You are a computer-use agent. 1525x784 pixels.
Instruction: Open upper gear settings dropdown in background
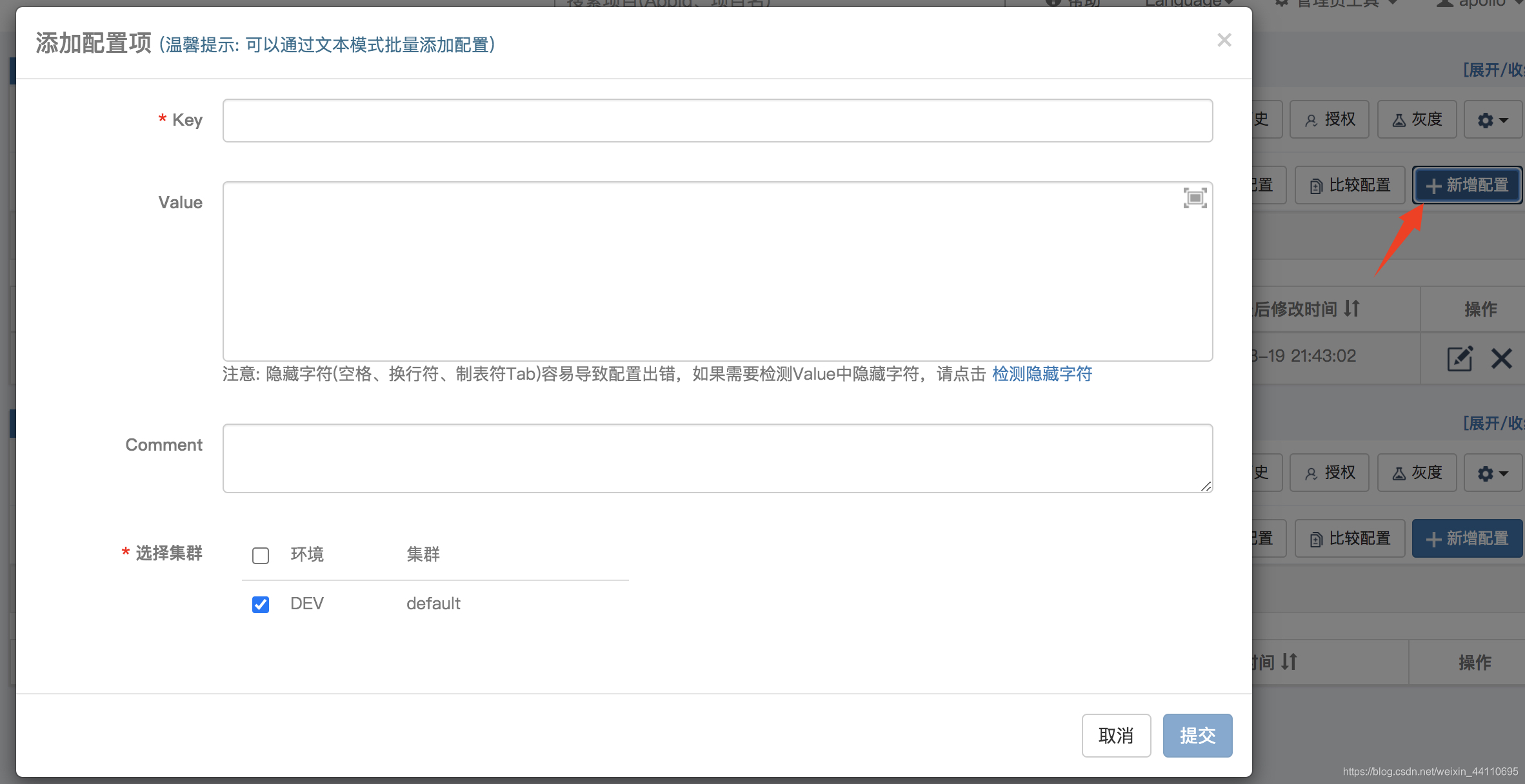coord(1493,119)
